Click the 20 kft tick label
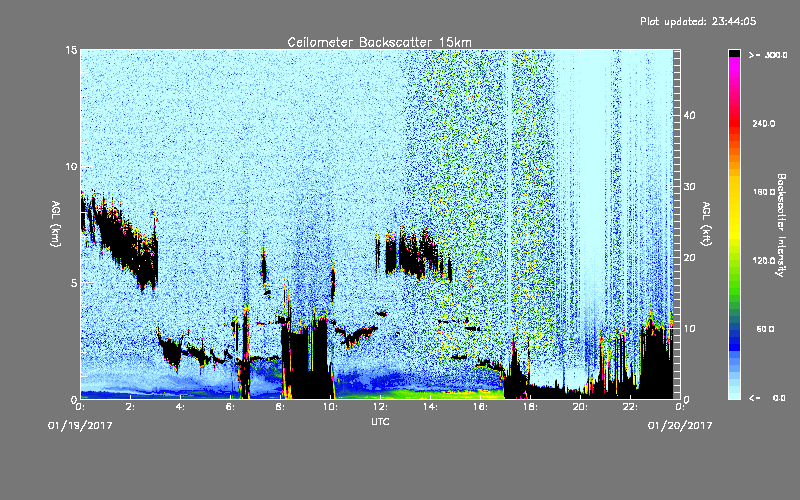This screenshot has width=800, height=500. point(689,257)
